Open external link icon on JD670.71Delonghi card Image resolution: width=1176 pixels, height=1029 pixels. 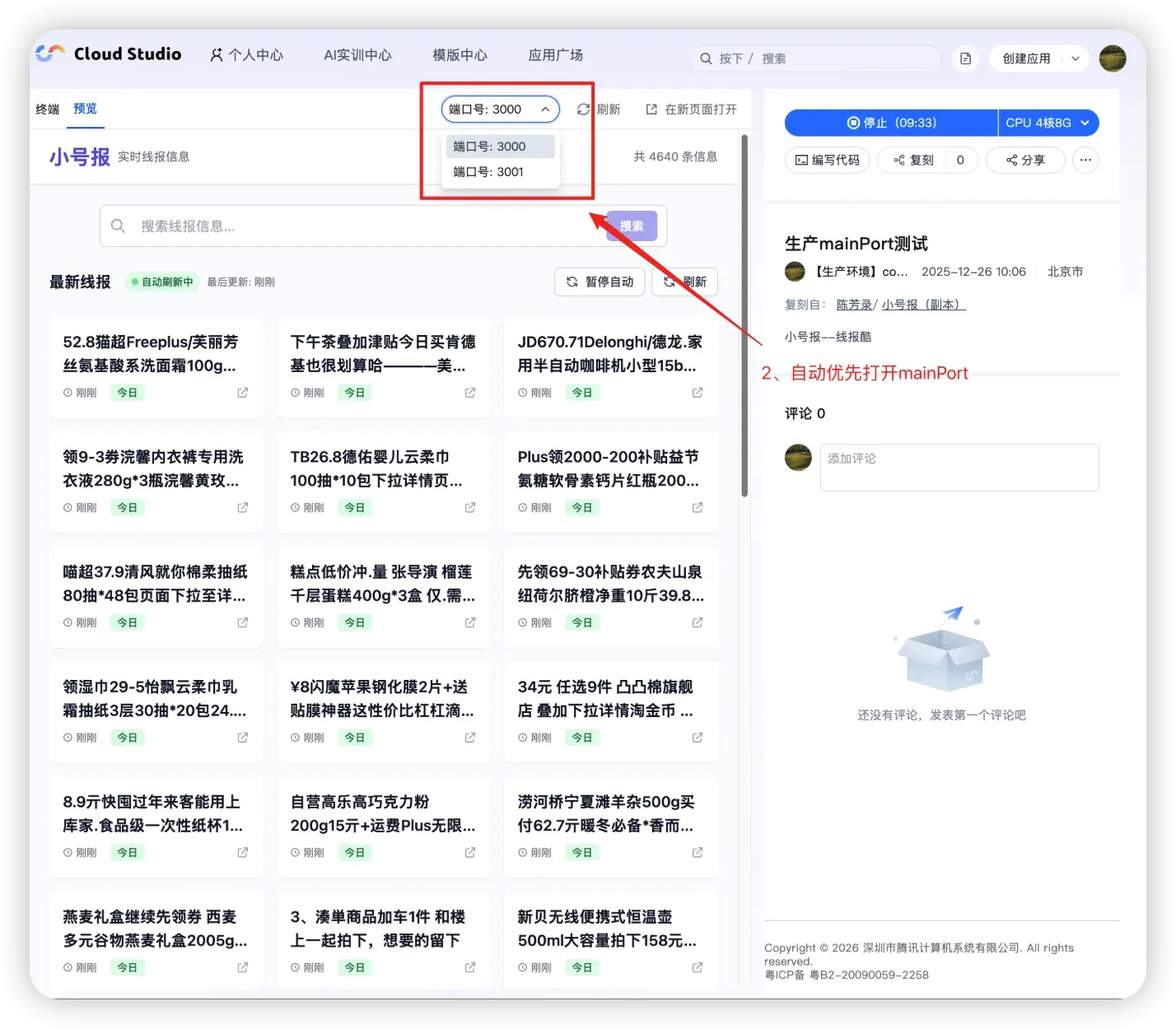(x=697, y=393)
